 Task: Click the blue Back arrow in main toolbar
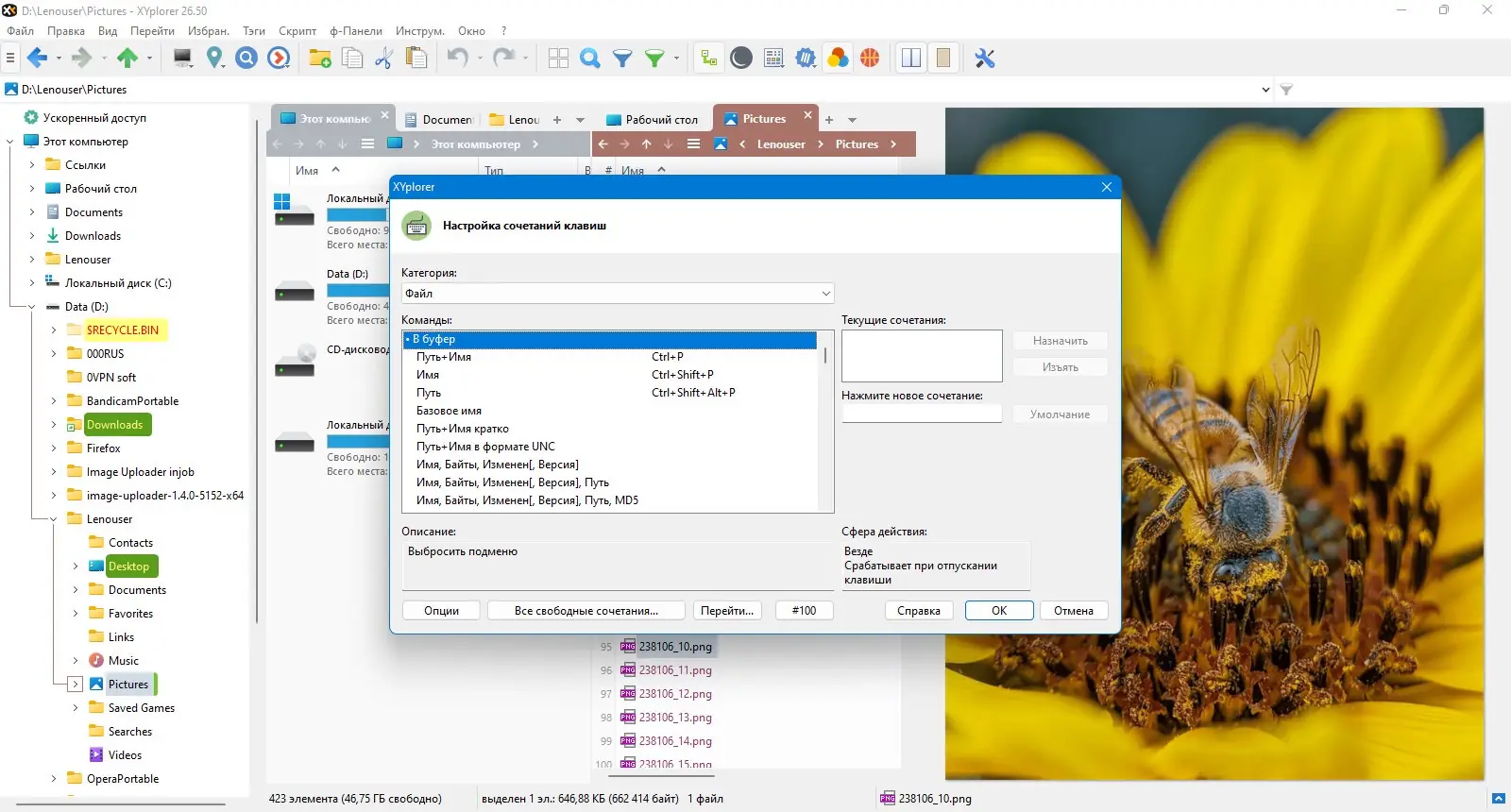[37, 59]
